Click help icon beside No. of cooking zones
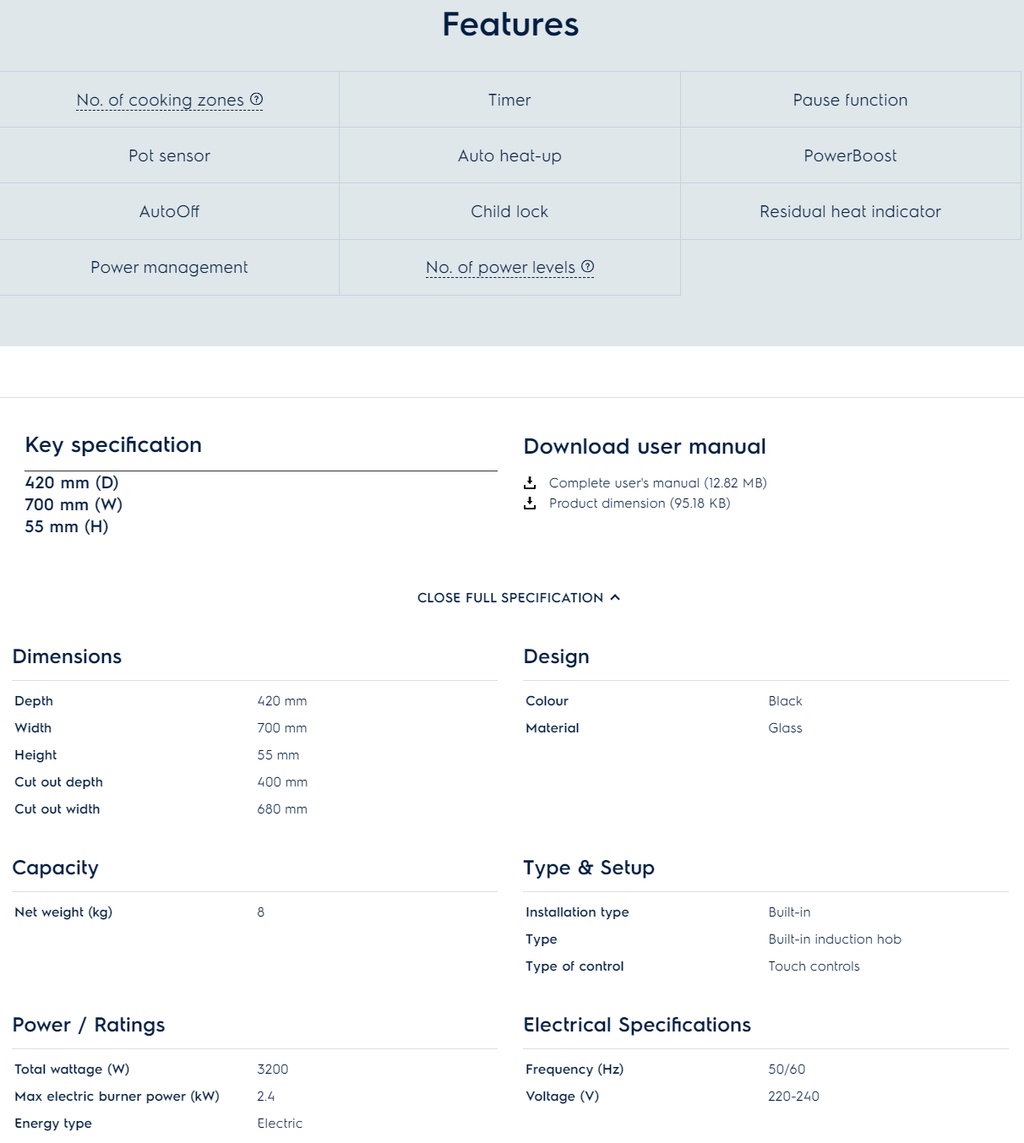The height and width of the screenshot is (1143, 1024). pos(257,99)
